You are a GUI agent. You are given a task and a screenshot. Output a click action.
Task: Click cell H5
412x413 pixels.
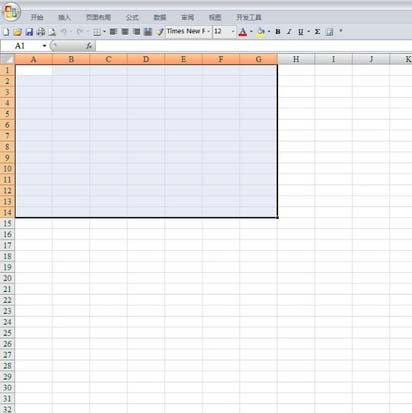click(296, 114)
